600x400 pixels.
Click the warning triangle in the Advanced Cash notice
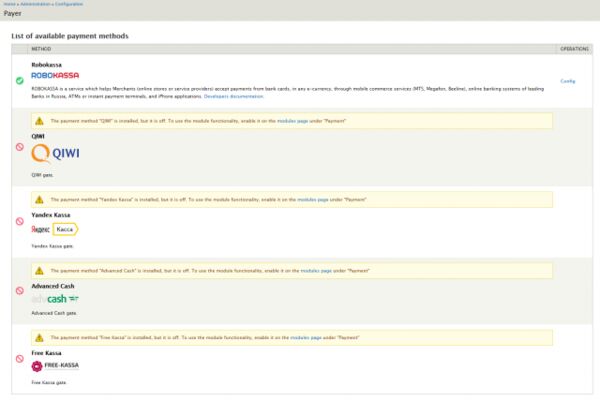pos(39,271)
